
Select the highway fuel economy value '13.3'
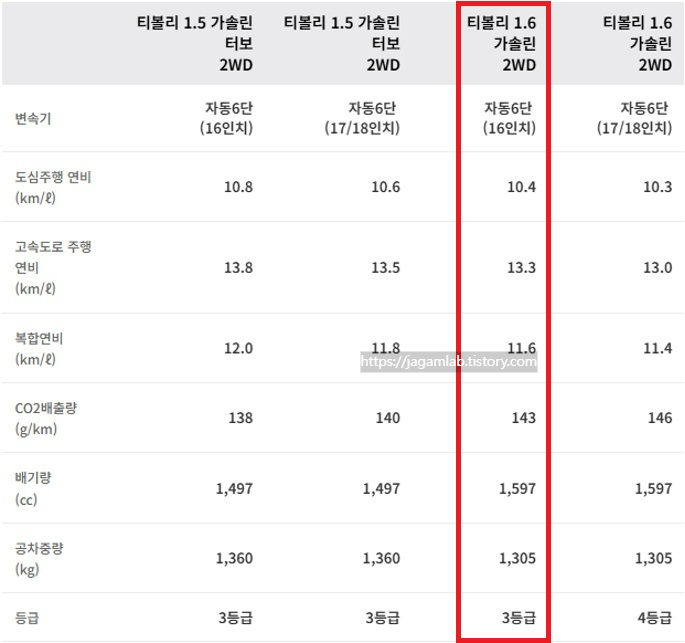[522, 267]
